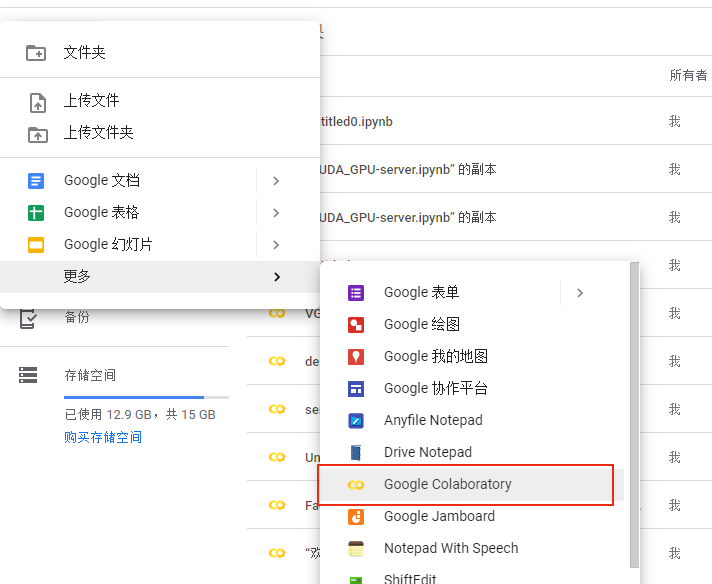This screenshot has width=712, height=584.
Task: Open the 更多 menu entry
Action: (160, 277)
